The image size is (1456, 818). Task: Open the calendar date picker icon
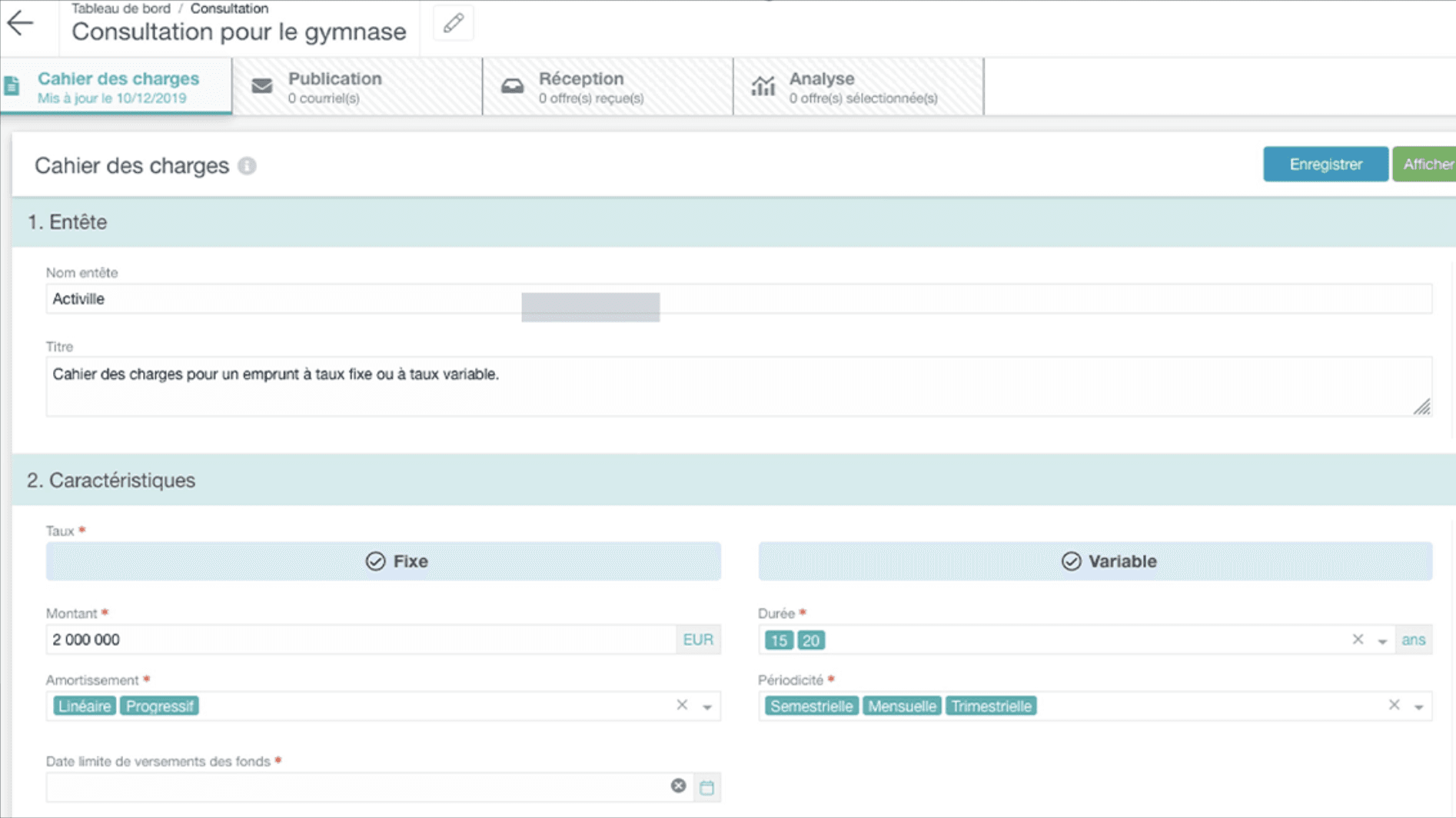pyautogui.click(x=706, y=786)
